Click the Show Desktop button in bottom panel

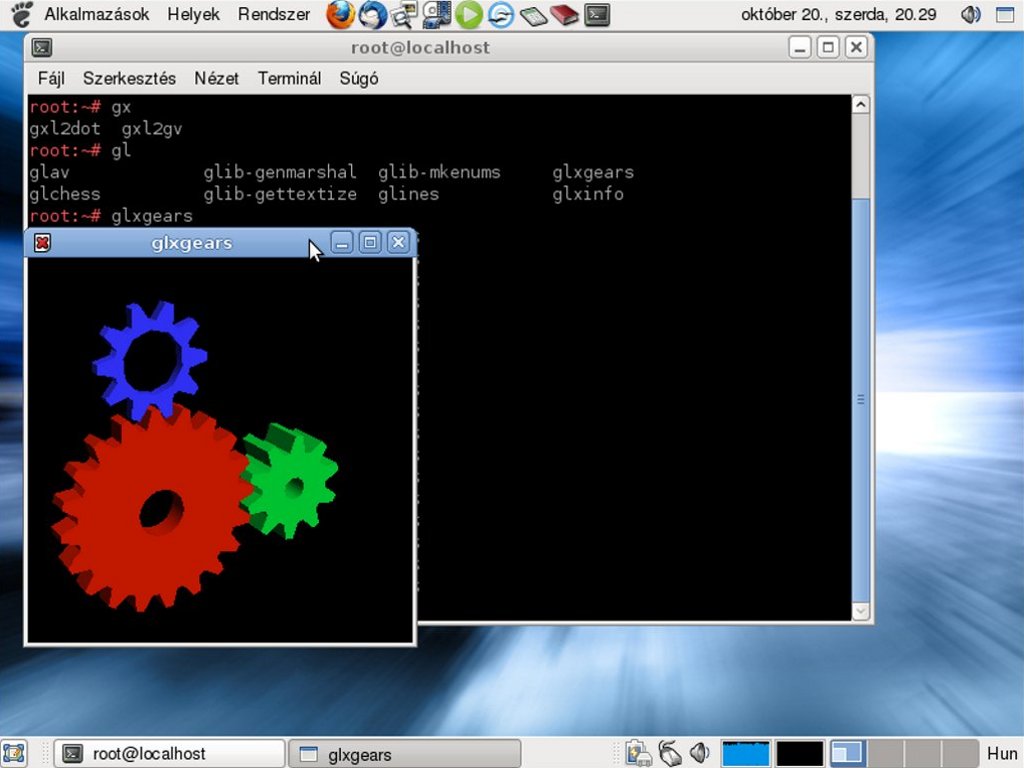tap(14, 754)
